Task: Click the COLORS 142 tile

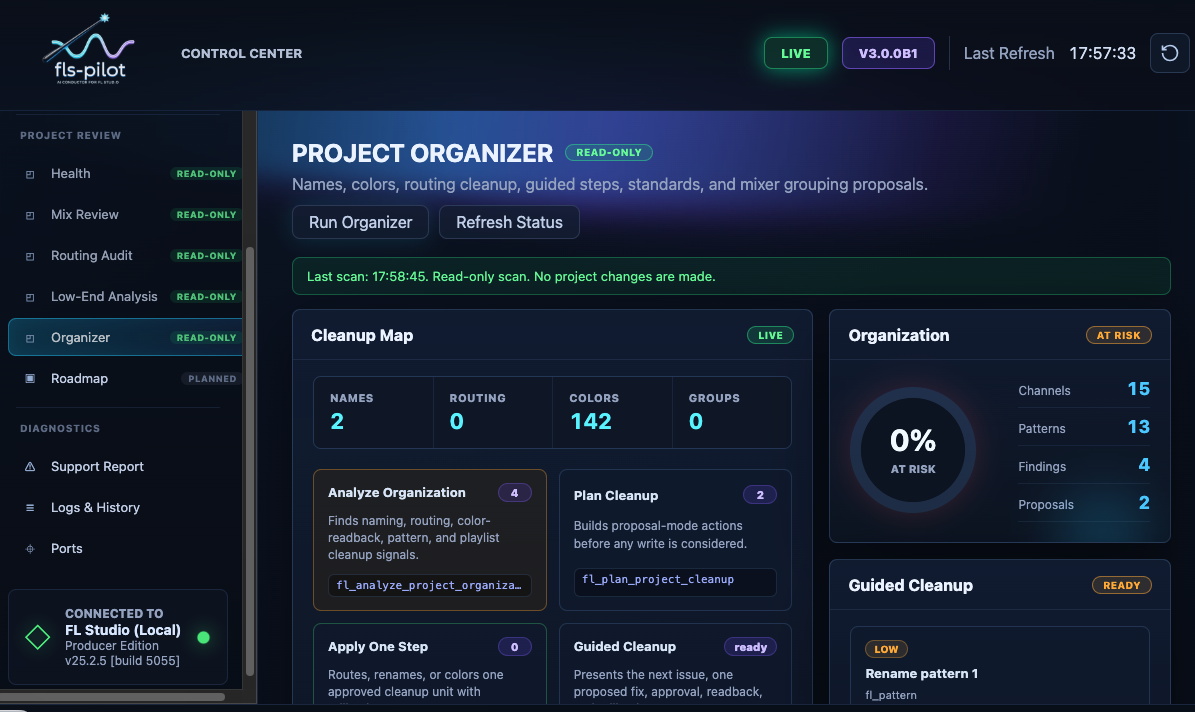Action: 613,412
